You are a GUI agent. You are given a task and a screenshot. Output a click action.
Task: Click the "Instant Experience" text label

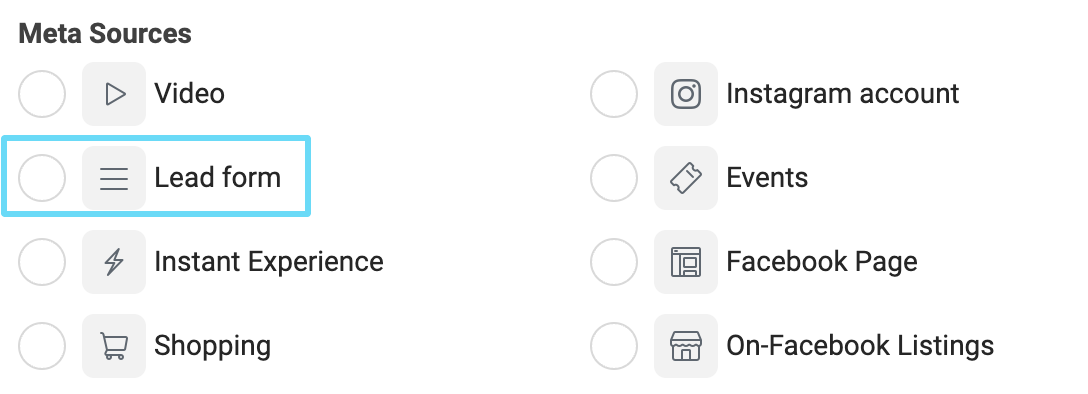point(269,262)
